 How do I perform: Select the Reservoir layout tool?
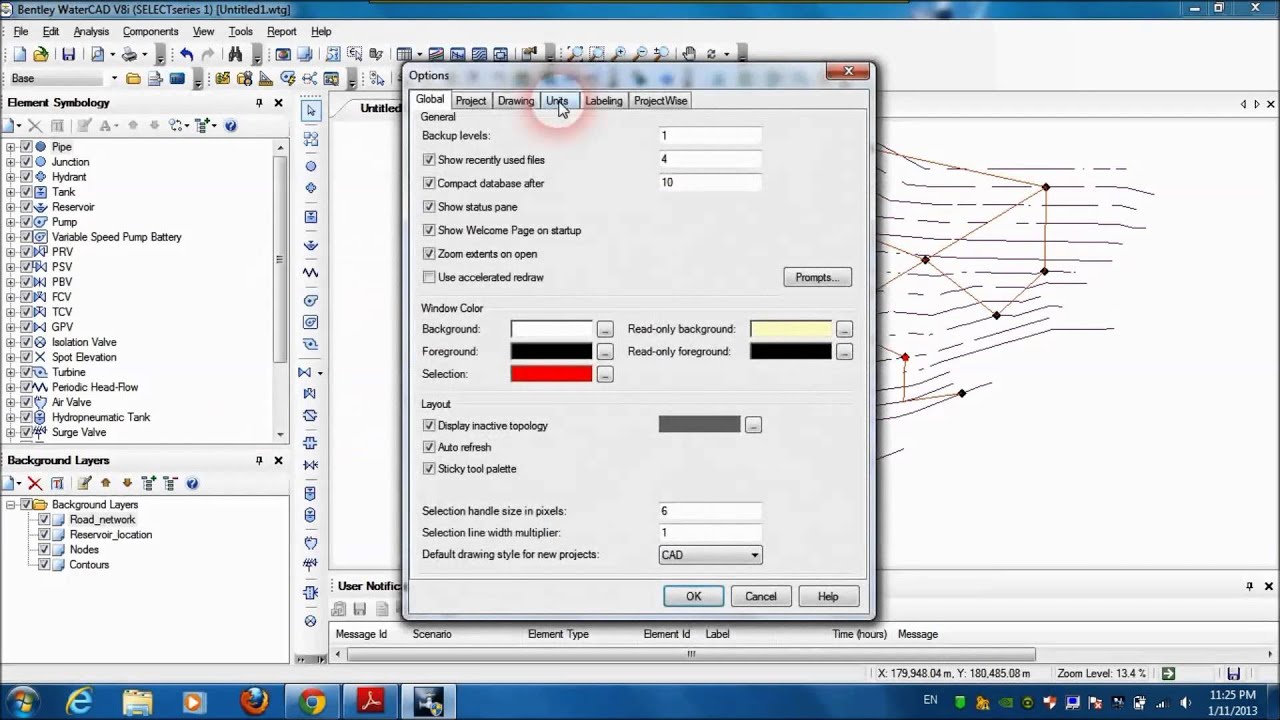[311, 245]
